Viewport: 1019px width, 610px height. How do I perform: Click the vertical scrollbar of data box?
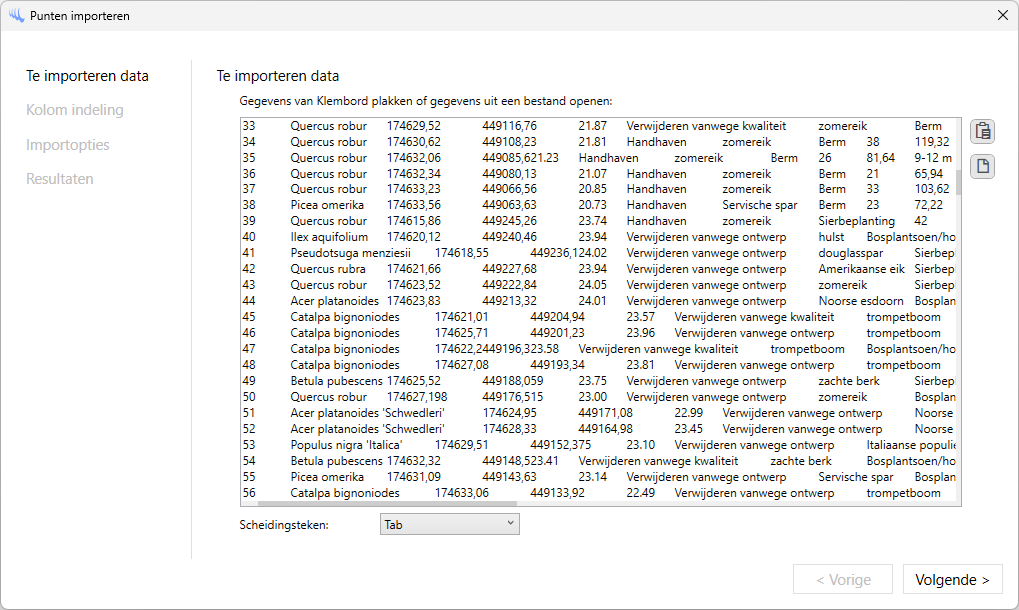click(958, 183)
